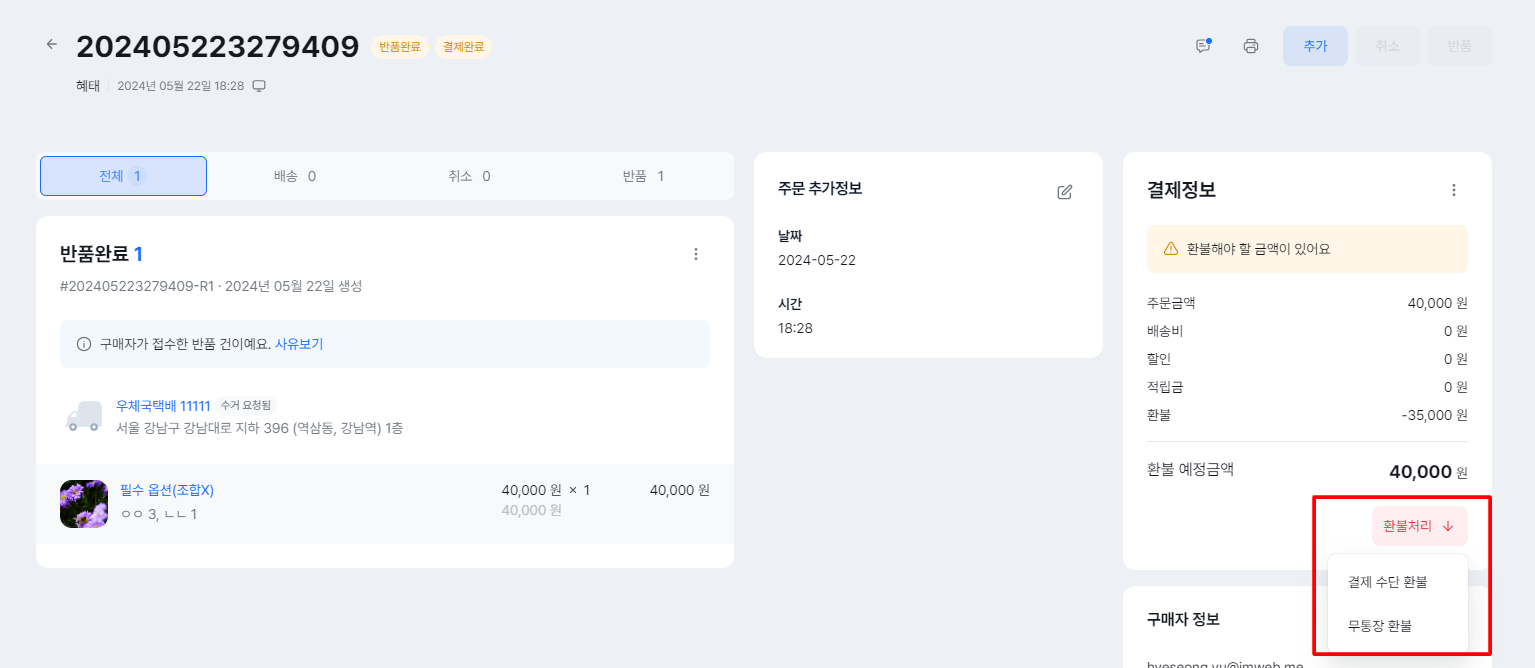Open 반품완료 section three-dot menu
The height and width of the screenshot is (668, 1535).
(696, 254)
